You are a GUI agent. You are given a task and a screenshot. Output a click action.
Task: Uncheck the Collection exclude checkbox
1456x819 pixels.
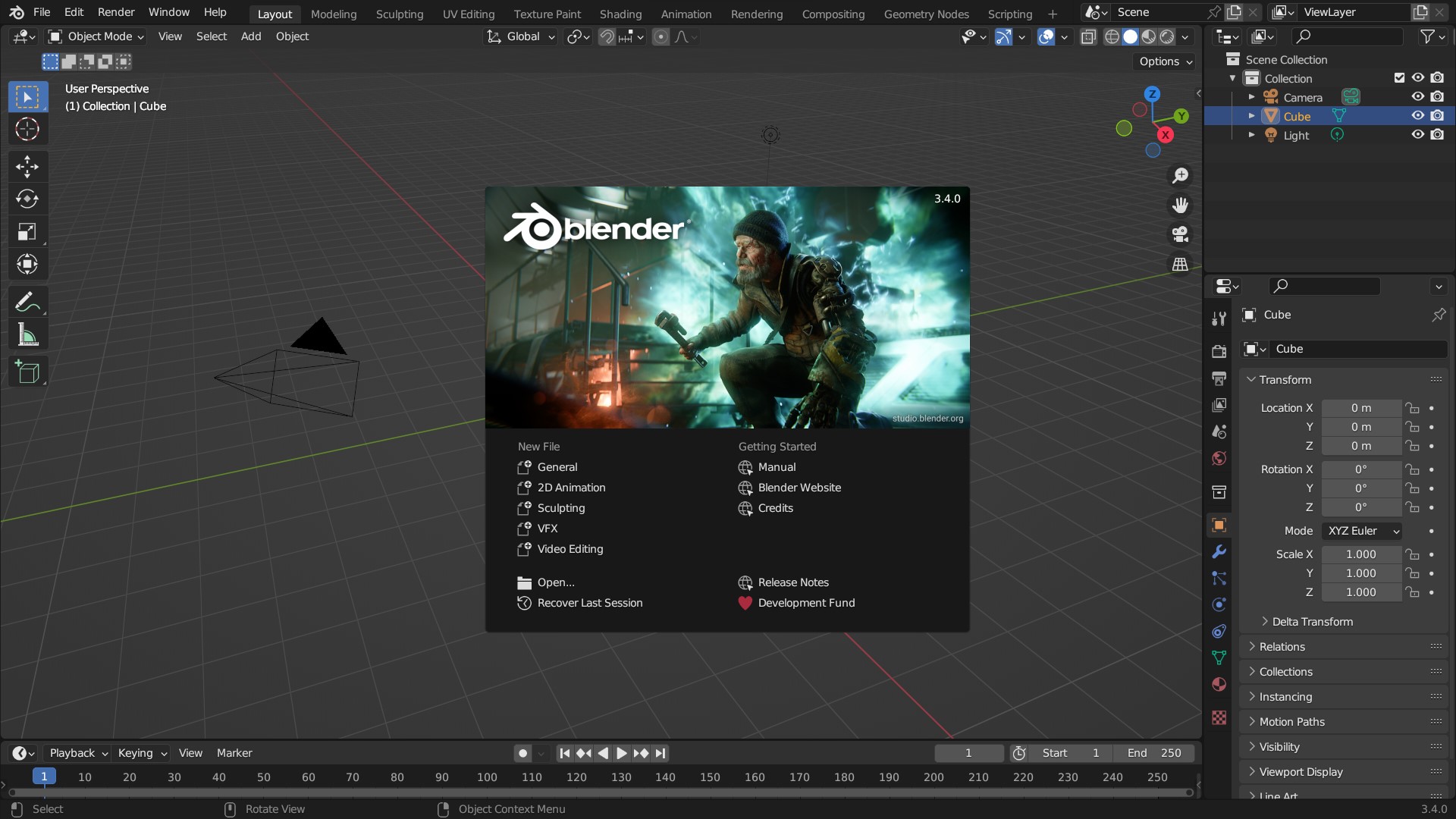coord(1399,78)
